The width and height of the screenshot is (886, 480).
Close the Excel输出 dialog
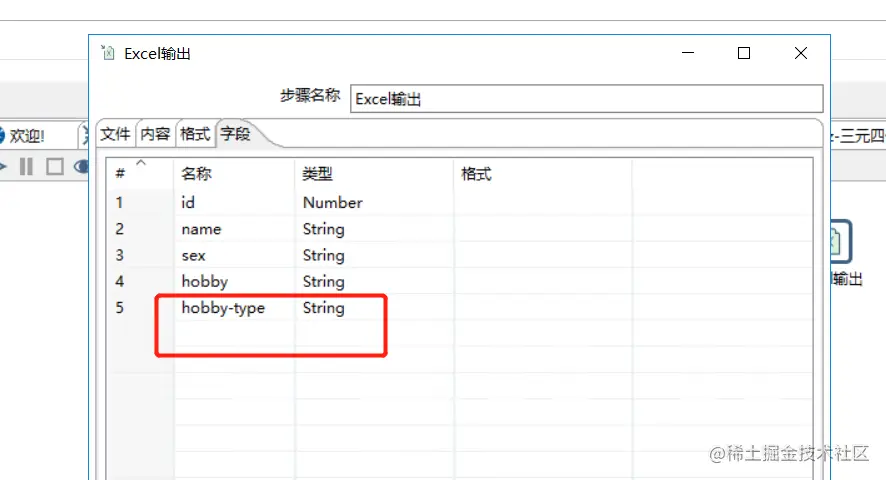(x=801, y=53)
